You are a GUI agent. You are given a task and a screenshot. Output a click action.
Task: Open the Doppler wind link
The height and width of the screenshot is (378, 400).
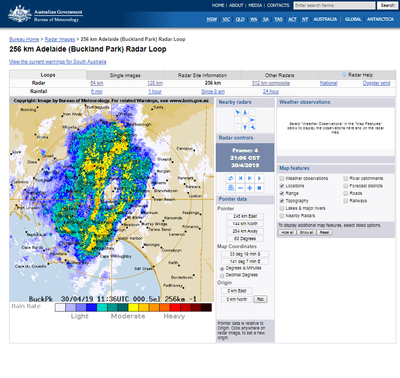(x=376, y=83)
